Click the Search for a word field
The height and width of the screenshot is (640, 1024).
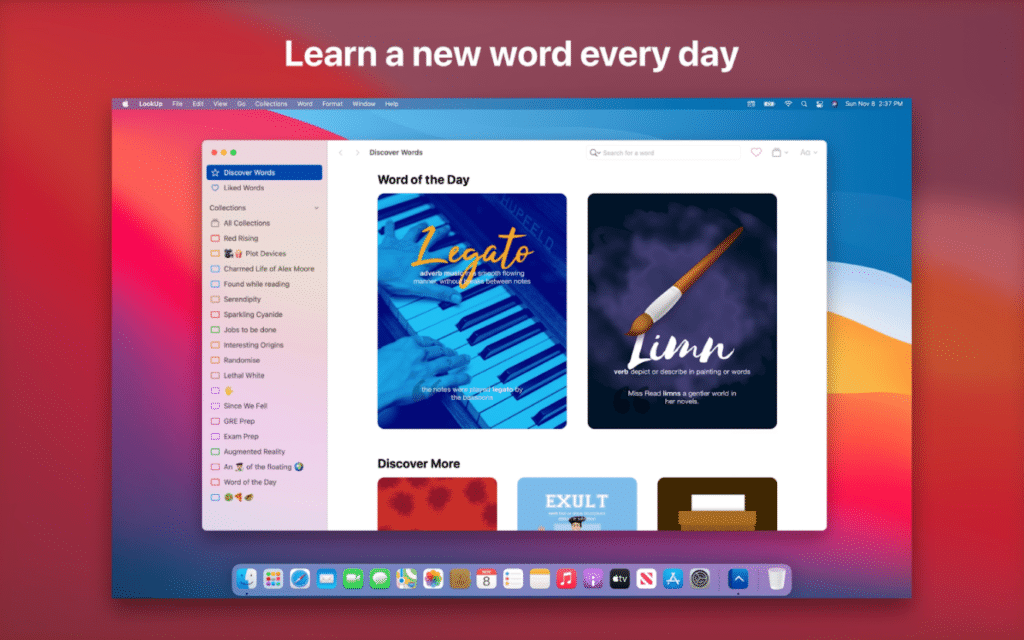[x=650, y=152]
